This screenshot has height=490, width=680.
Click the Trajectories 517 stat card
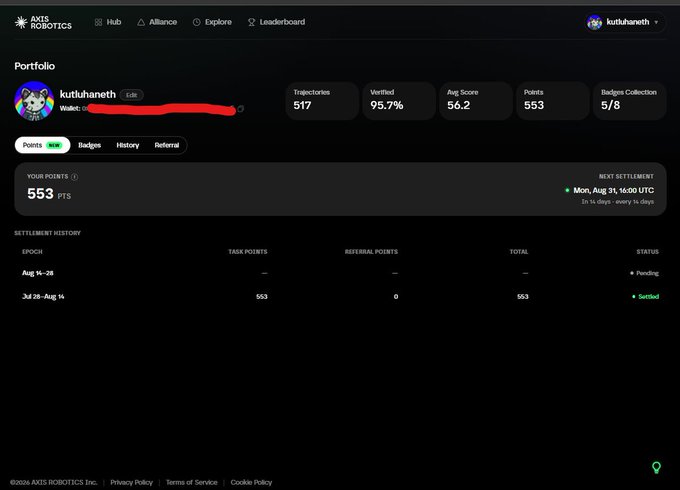click(x=322, y=101)
